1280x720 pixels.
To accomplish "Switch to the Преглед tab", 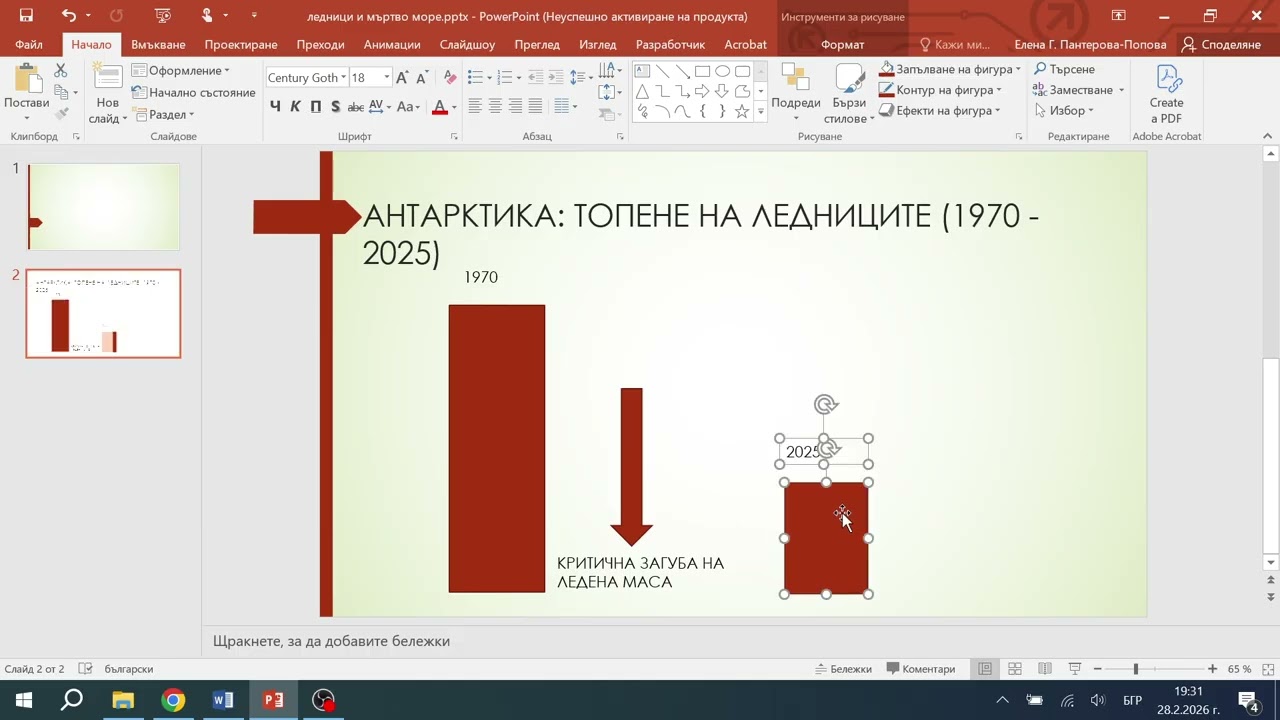I will pyautogui.click(x=537, y=45).
